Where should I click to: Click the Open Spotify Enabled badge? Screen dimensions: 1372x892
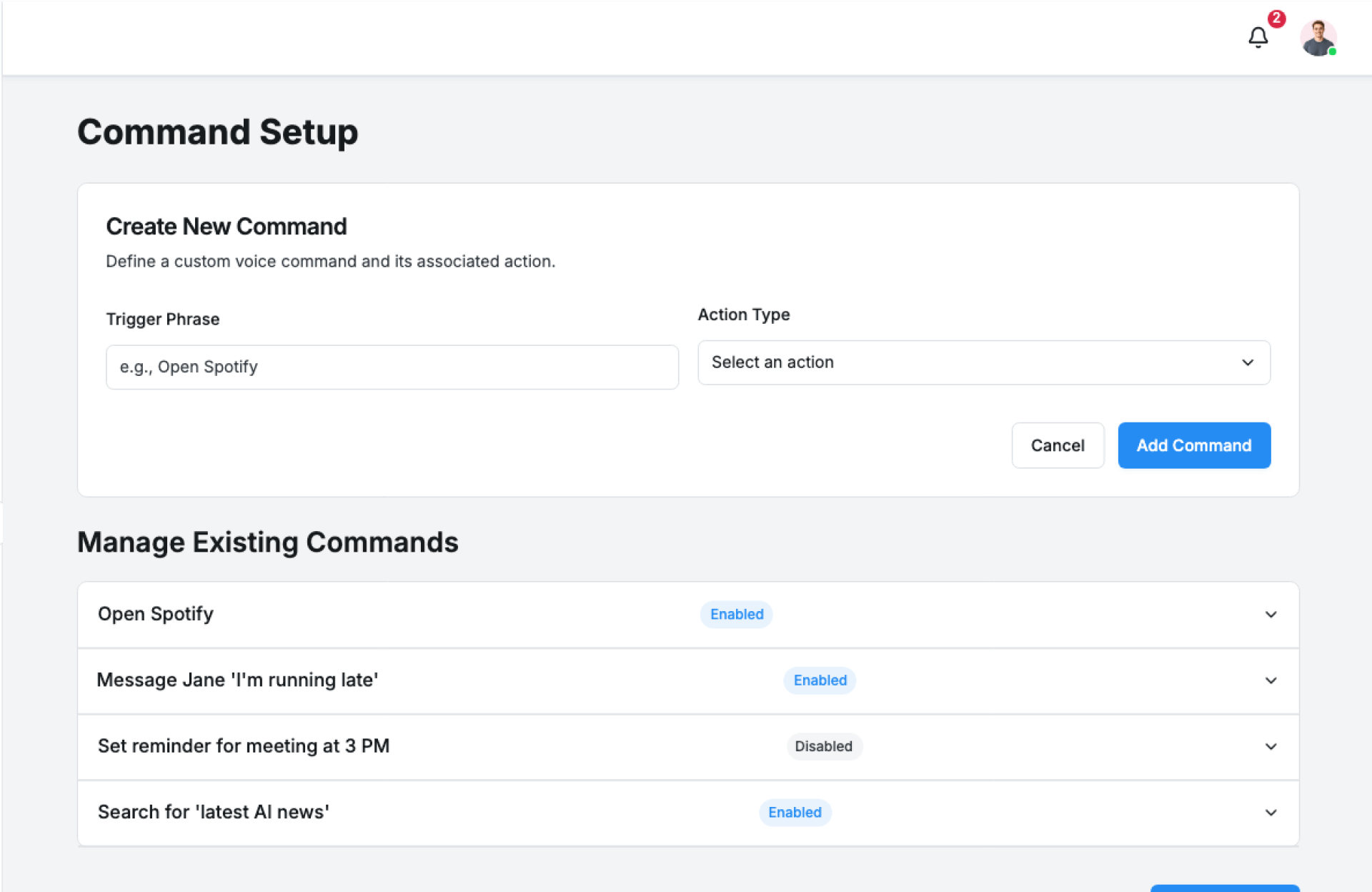[x=736, y=615]
